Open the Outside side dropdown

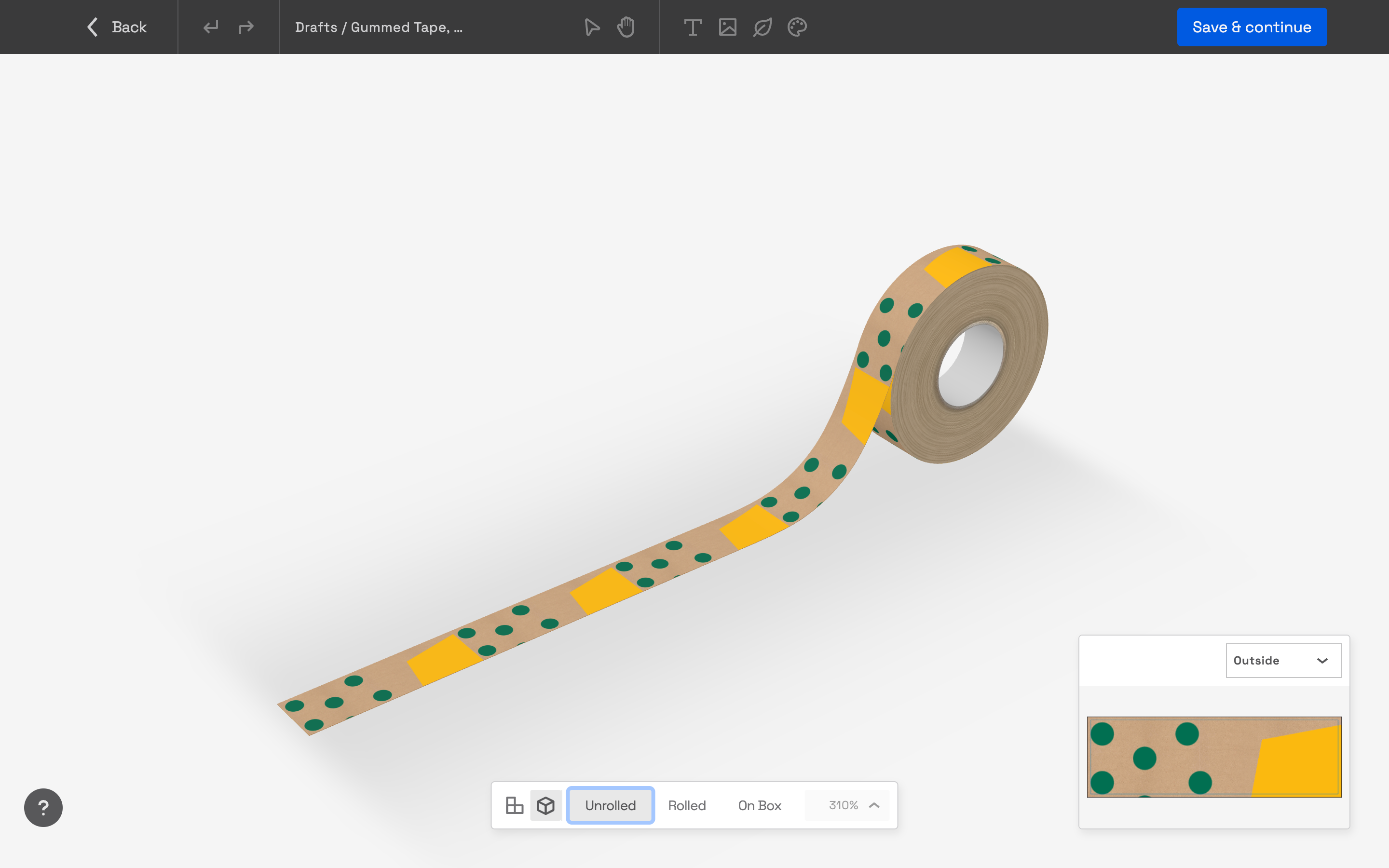click(x=1283, y=660)
